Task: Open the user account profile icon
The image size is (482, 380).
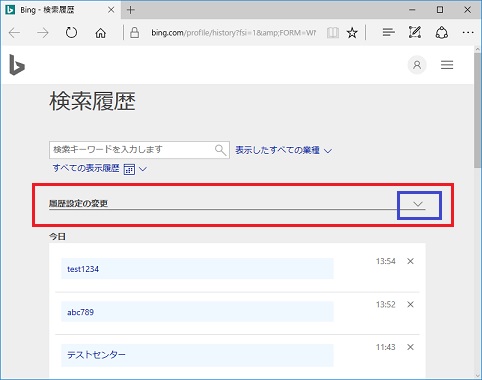Action: 417,65
